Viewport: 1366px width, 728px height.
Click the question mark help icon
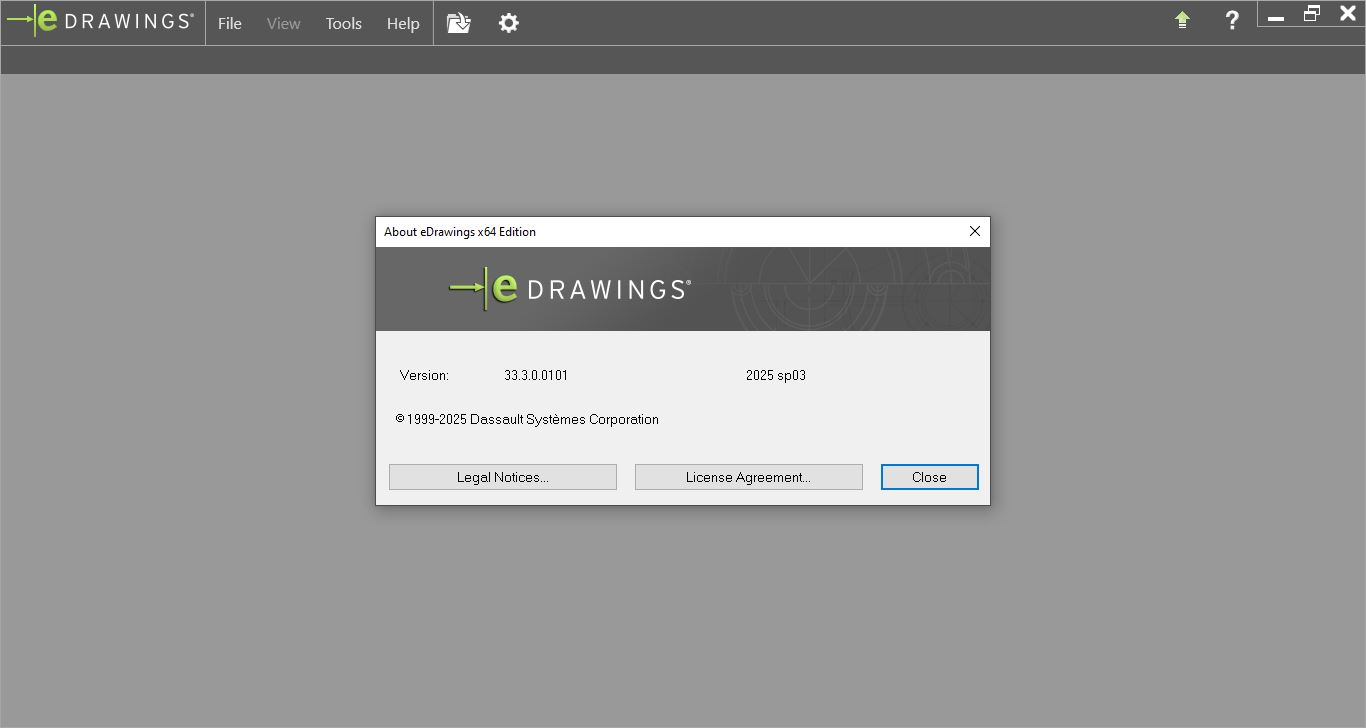click(1232, 20)
